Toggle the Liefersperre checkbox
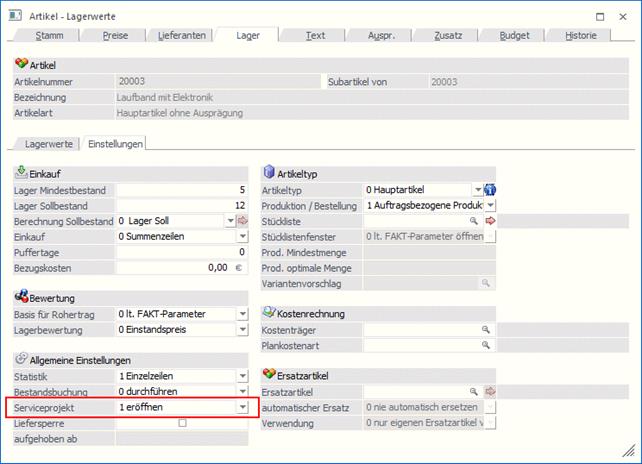Screen dimensions: 642x464 pos(181,424)
